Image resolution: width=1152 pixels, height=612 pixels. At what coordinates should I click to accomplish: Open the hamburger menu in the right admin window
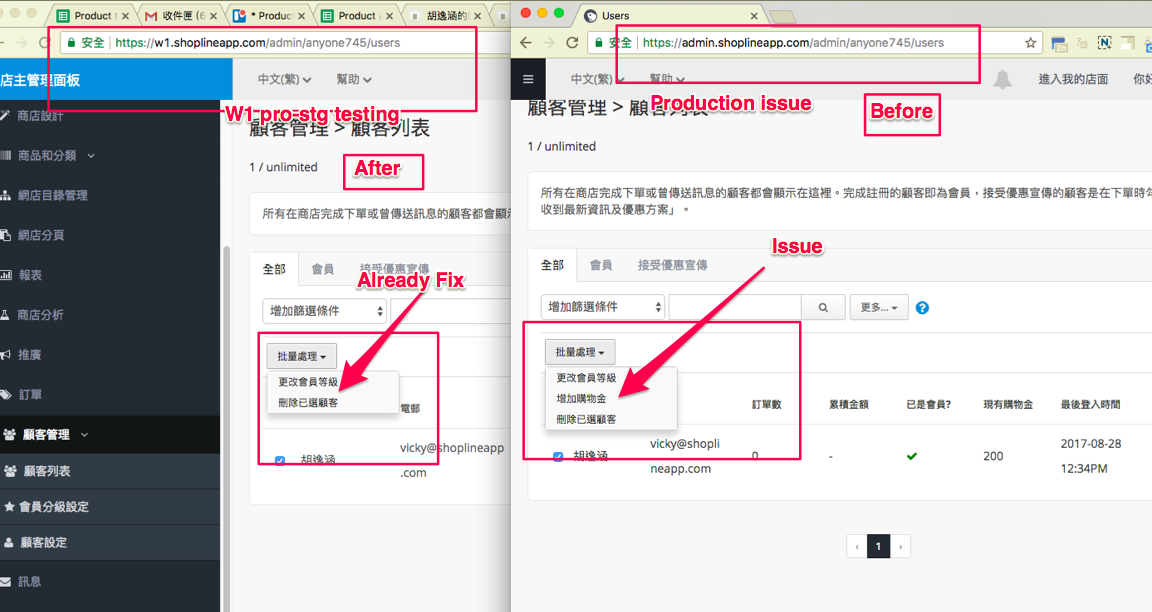(x=528, y=79)
